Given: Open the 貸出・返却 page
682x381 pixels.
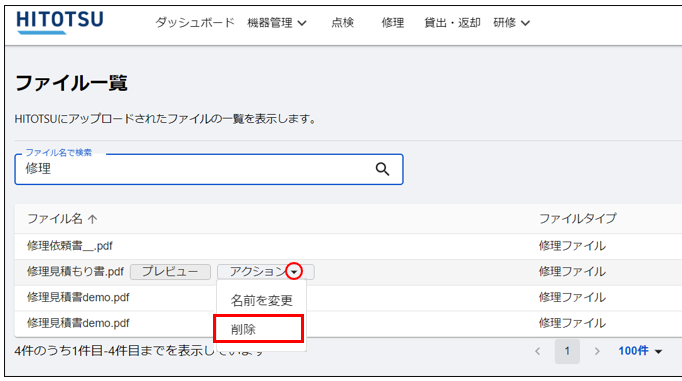Looking at the screenshot, I should (452, 23).
